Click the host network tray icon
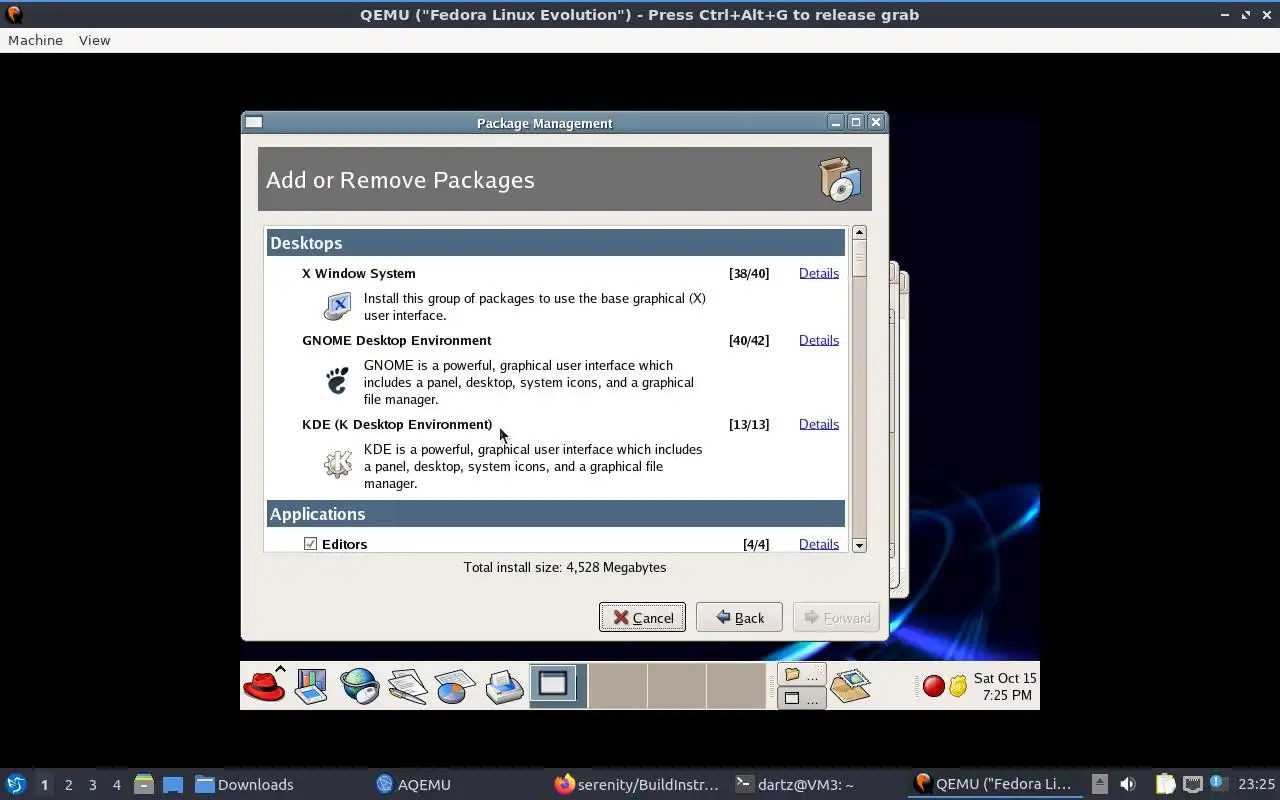The image size is (1280, 800). coord(1192,784)
